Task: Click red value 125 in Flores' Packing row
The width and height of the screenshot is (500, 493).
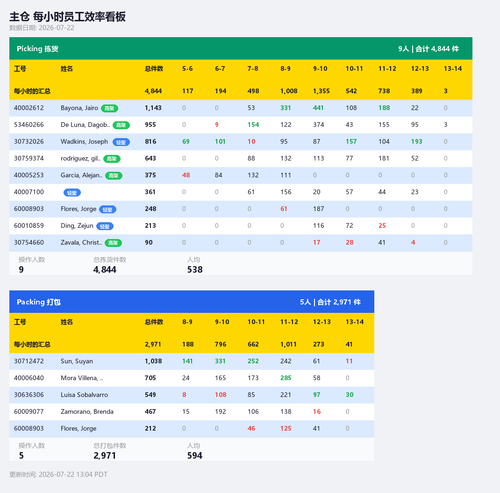Action: pyautogui.click(x=286, y=429)
